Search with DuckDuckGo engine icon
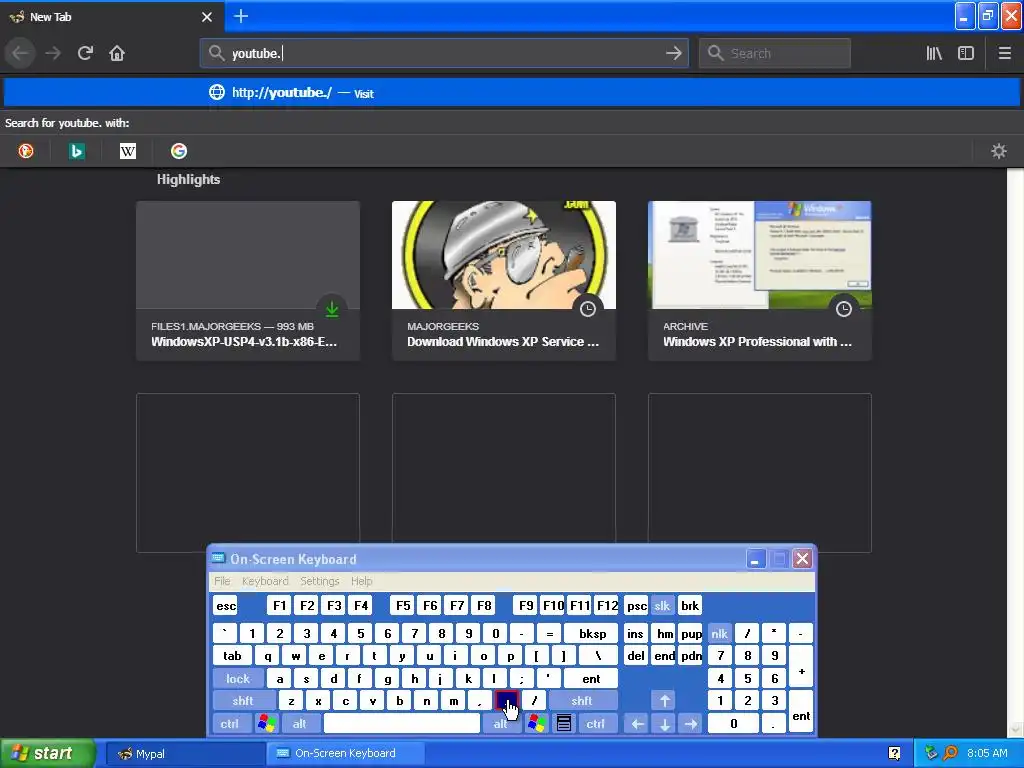 [25, 152]
